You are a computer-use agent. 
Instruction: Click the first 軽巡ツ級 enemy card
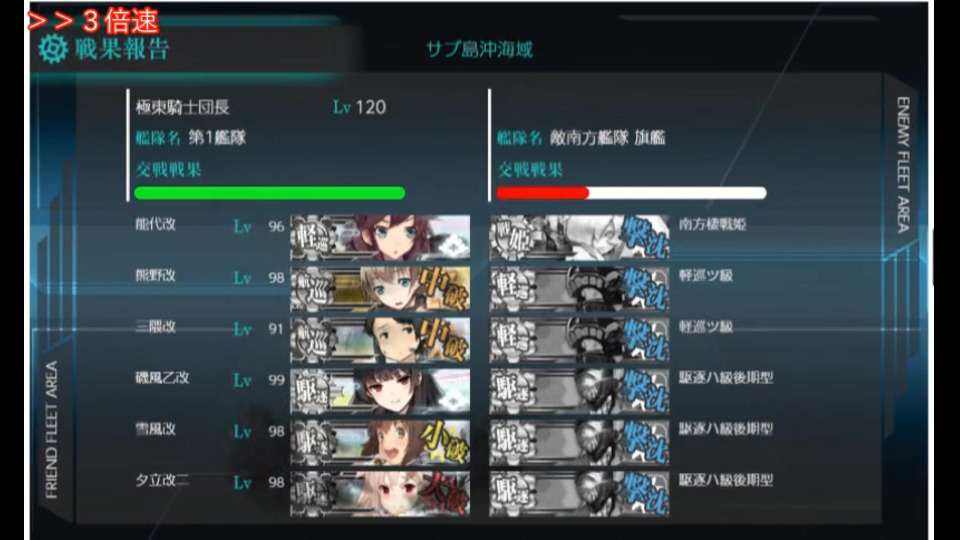point(579,288)
